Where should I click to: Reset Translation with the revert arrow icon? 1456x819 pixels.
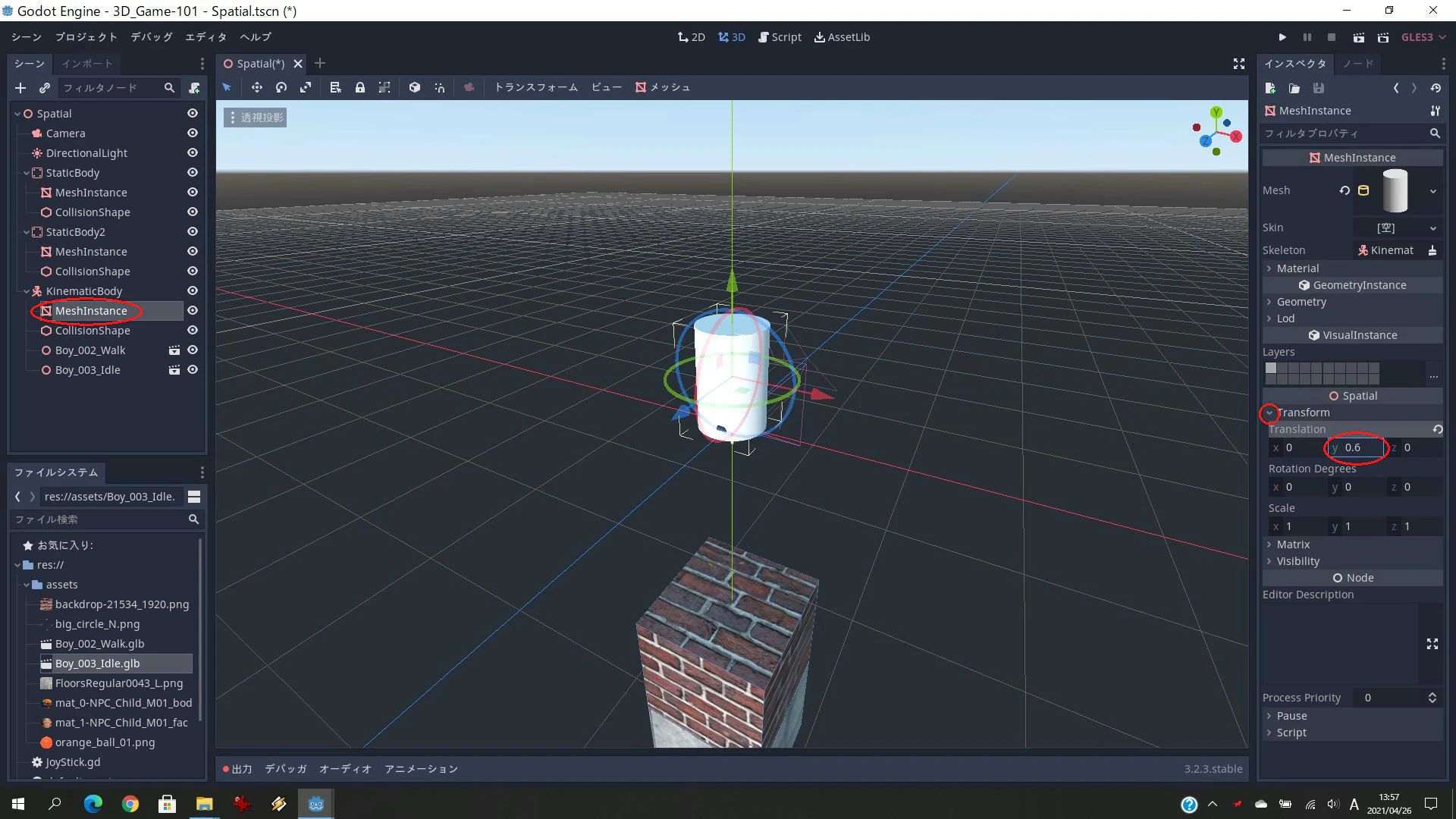(x=1437, y=429)
